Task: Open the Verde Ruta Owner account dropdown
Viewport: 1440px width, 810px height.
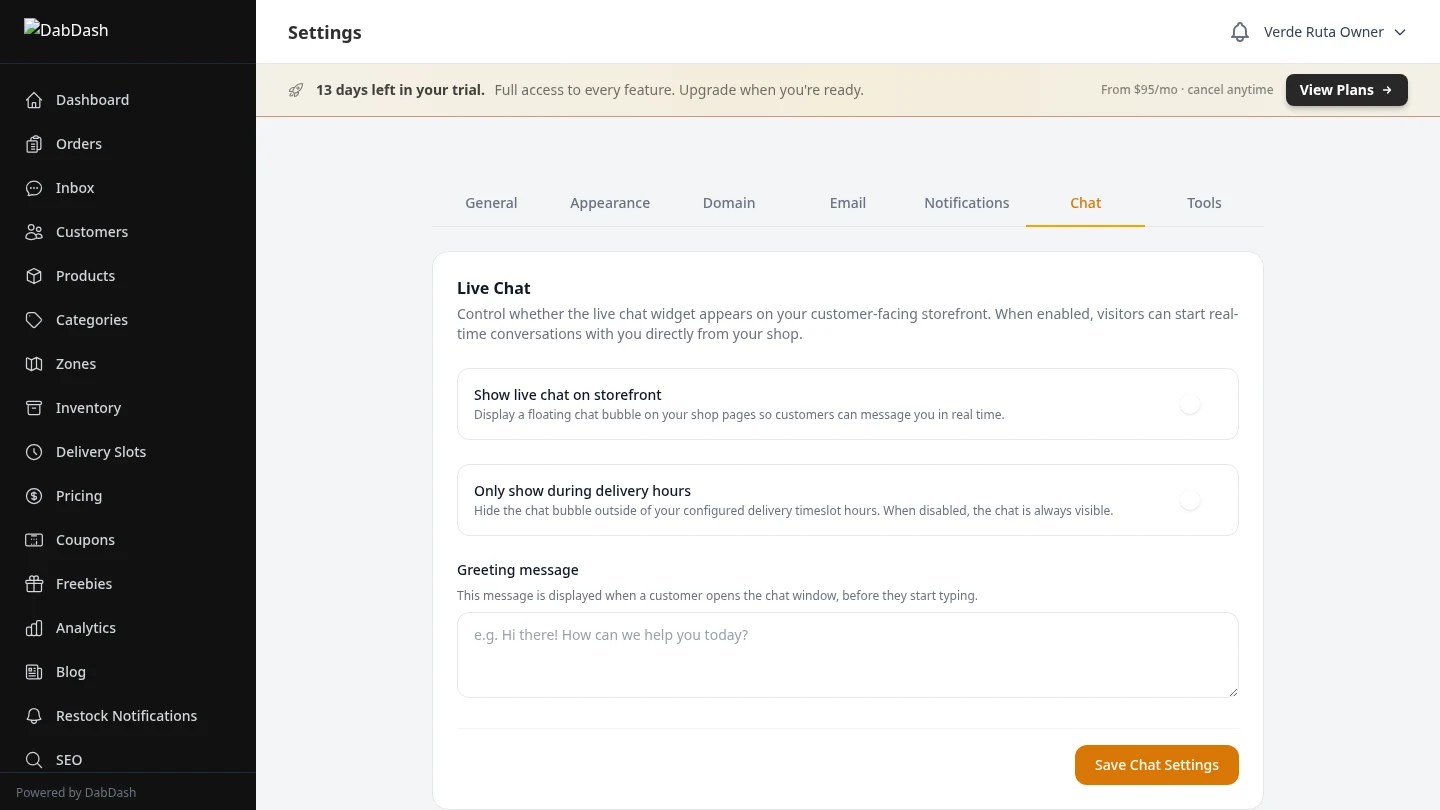Action: 1324,31
